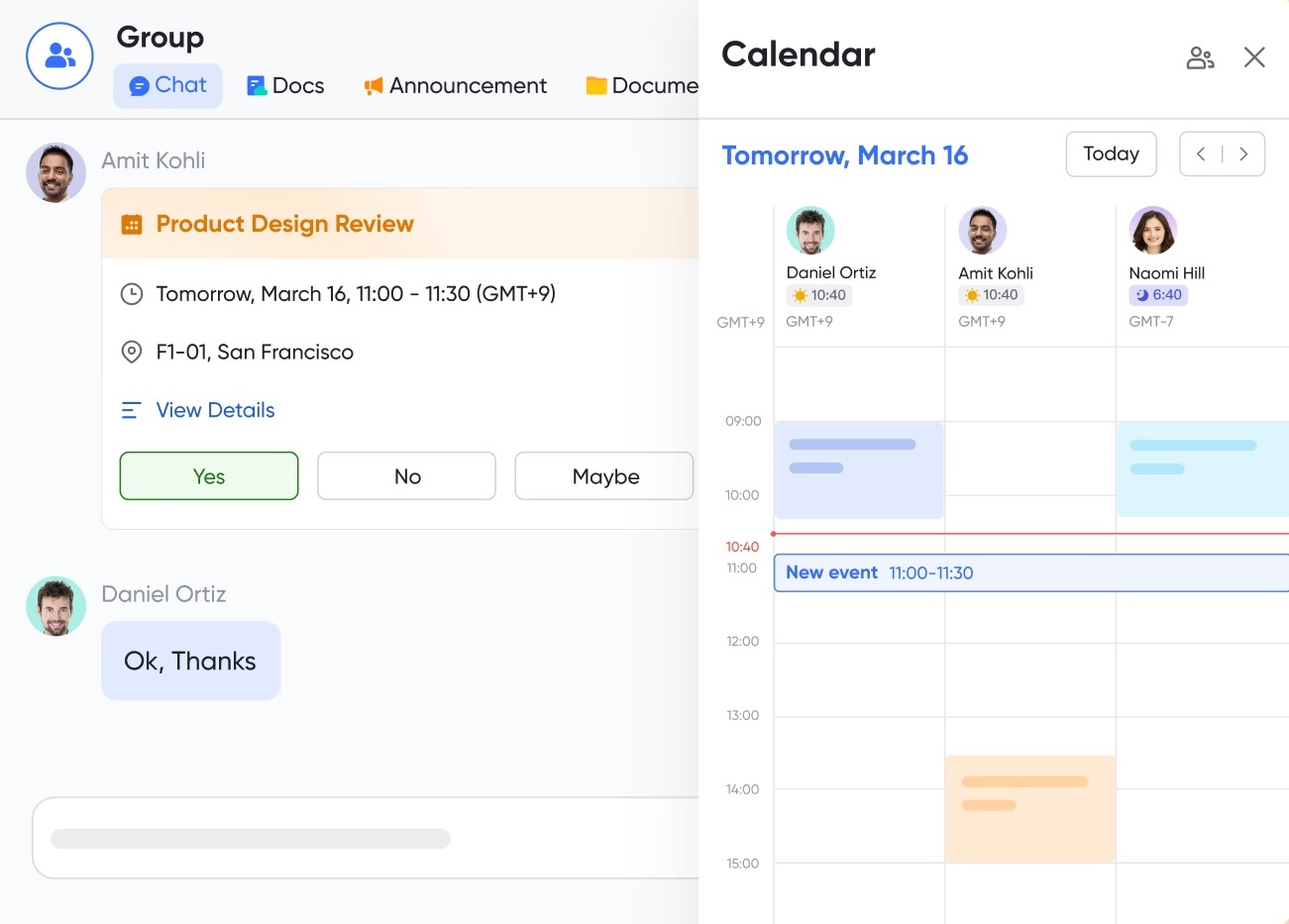The height and width of the screenshot is (924, 1289).
Task: Click Amit Kohli's avatar in the chat
Action: (x=55, y=173)
